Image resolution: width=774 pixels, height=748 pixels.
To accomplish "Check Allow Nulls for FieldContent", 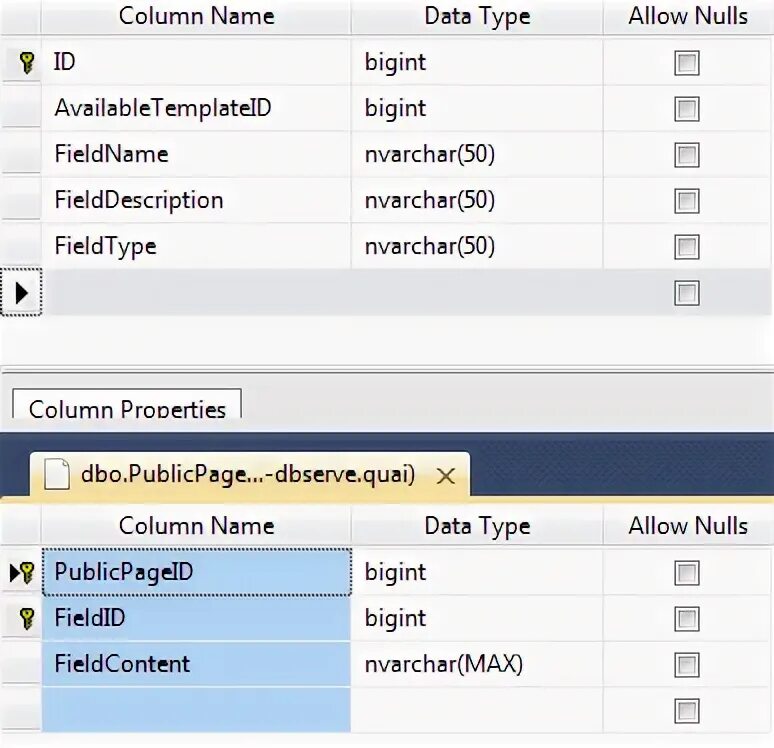I will click(x=687, y=665).
